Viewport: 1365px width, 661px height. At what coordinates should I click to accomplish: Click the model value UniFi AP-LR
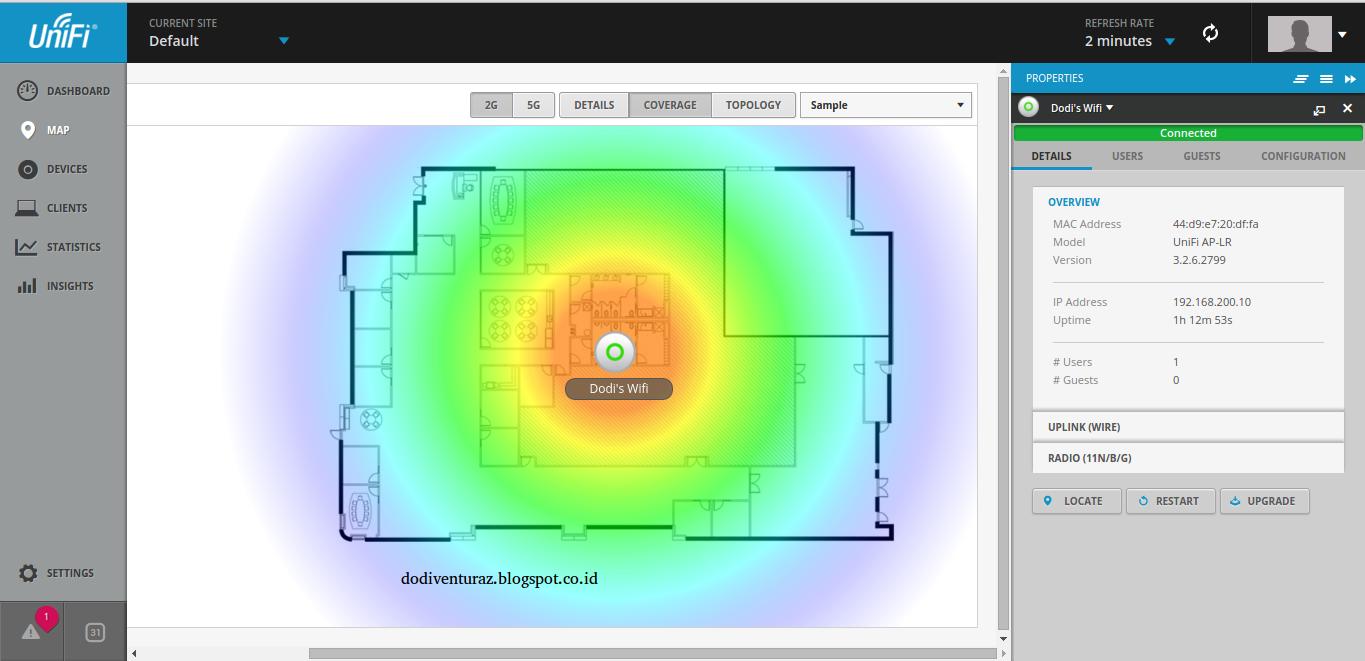(1202, 242)
